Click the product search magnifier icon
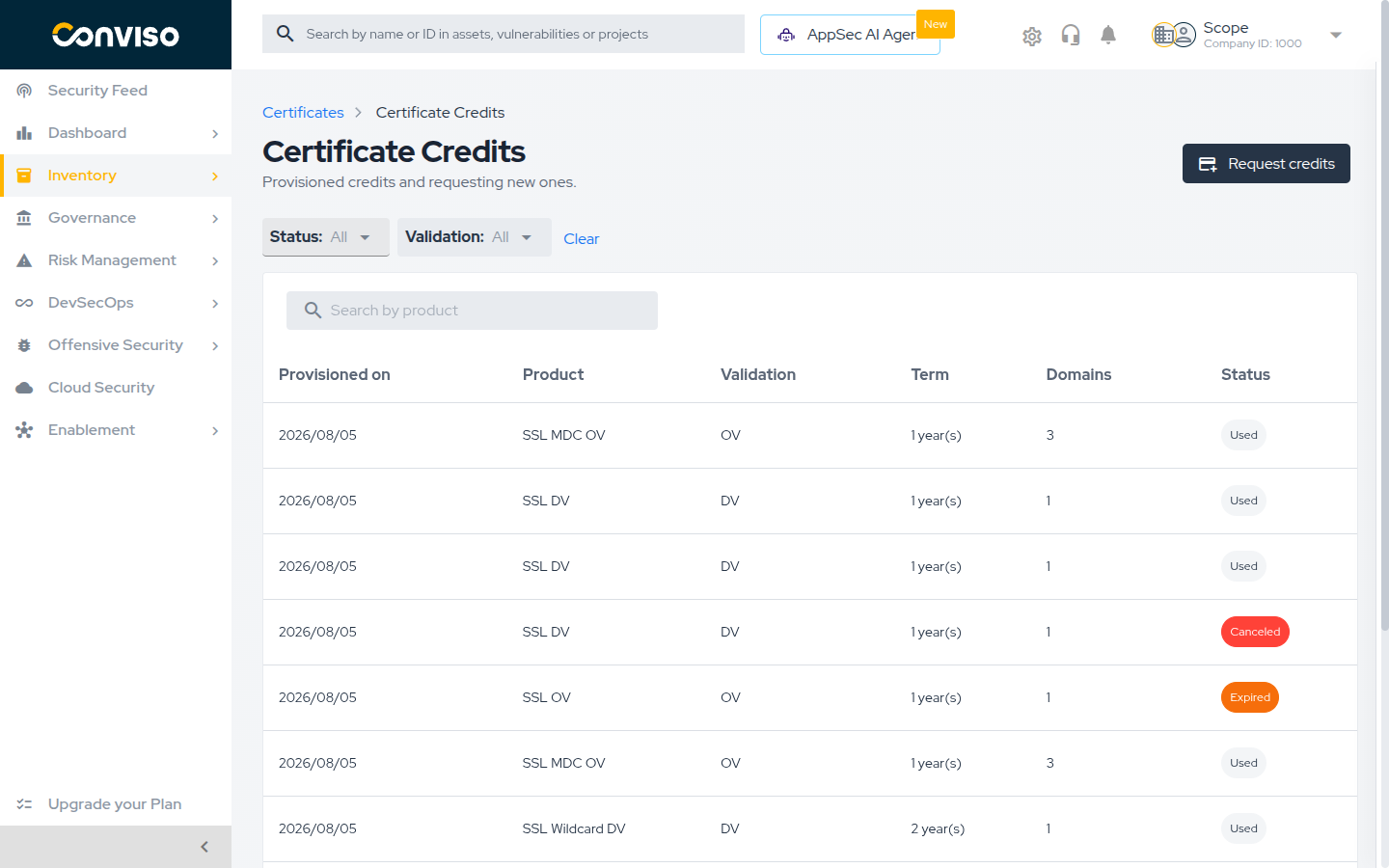The image size is (1389, 868). click(x=313, y=311)
